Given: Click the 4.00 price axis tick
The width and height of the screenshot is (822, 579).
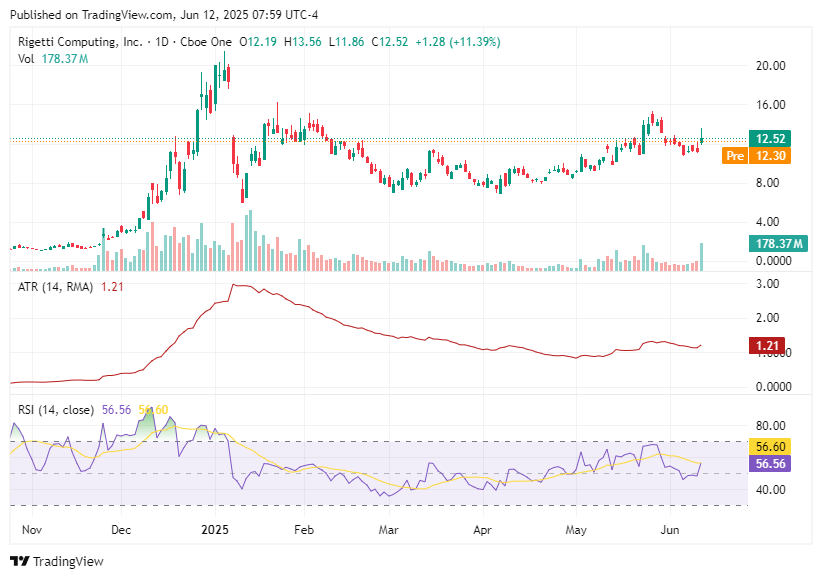Looking at the screenshot, I should pos(767,221).
